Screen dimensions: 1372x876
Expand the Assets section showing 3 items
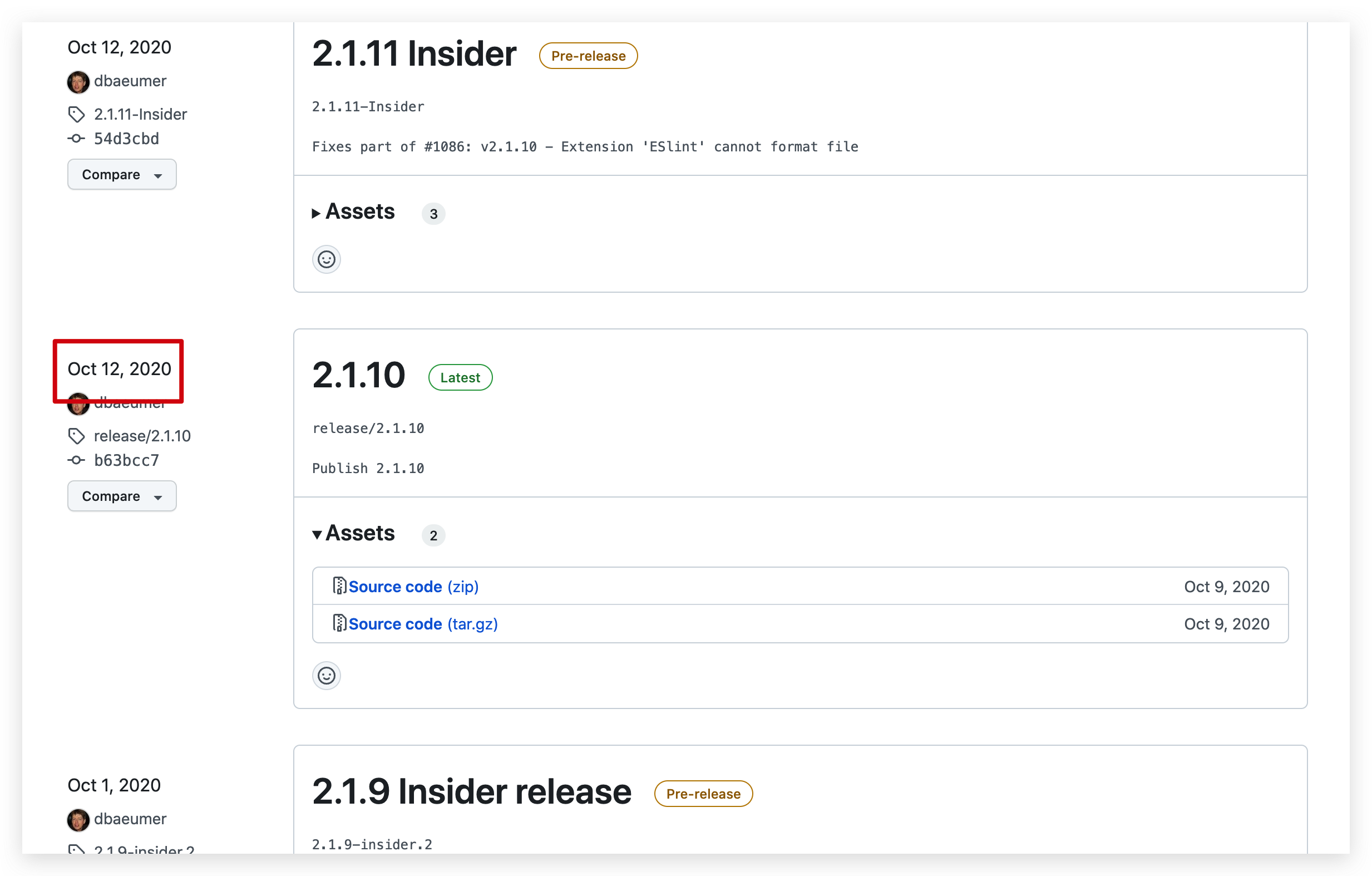[x=353, y=212]
